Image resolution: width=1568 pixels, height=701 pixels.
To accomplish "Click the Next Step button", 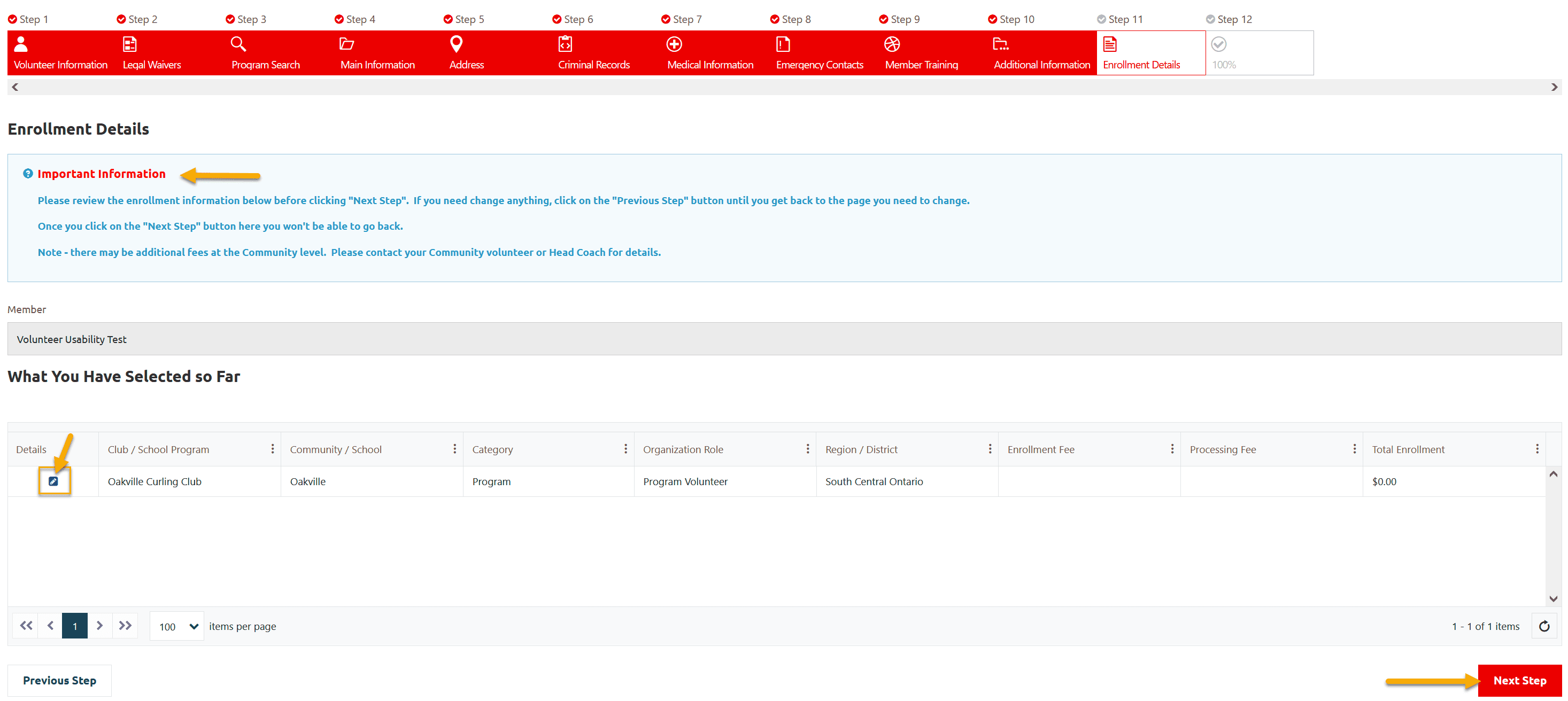I will [1519, 680].
